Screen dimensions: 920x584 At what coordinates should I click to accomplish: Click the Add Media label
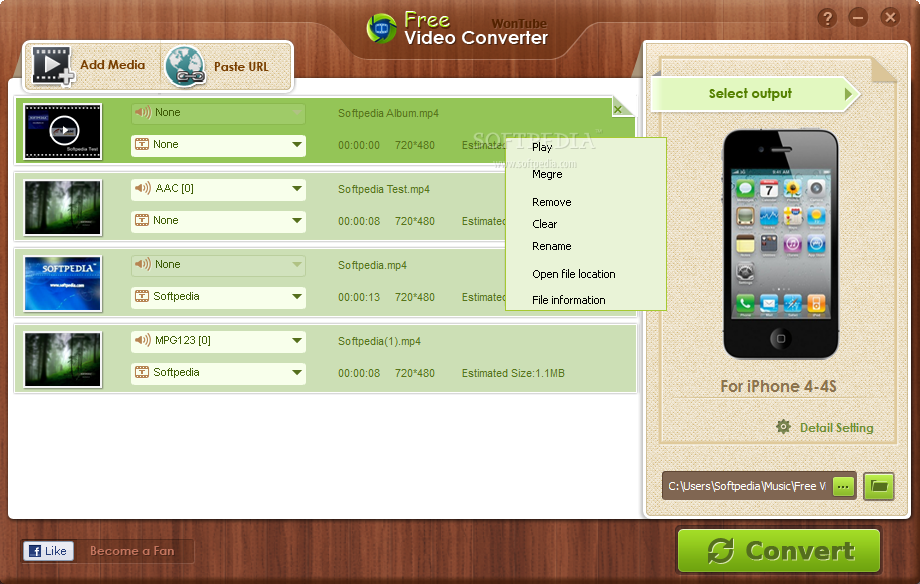113,65
